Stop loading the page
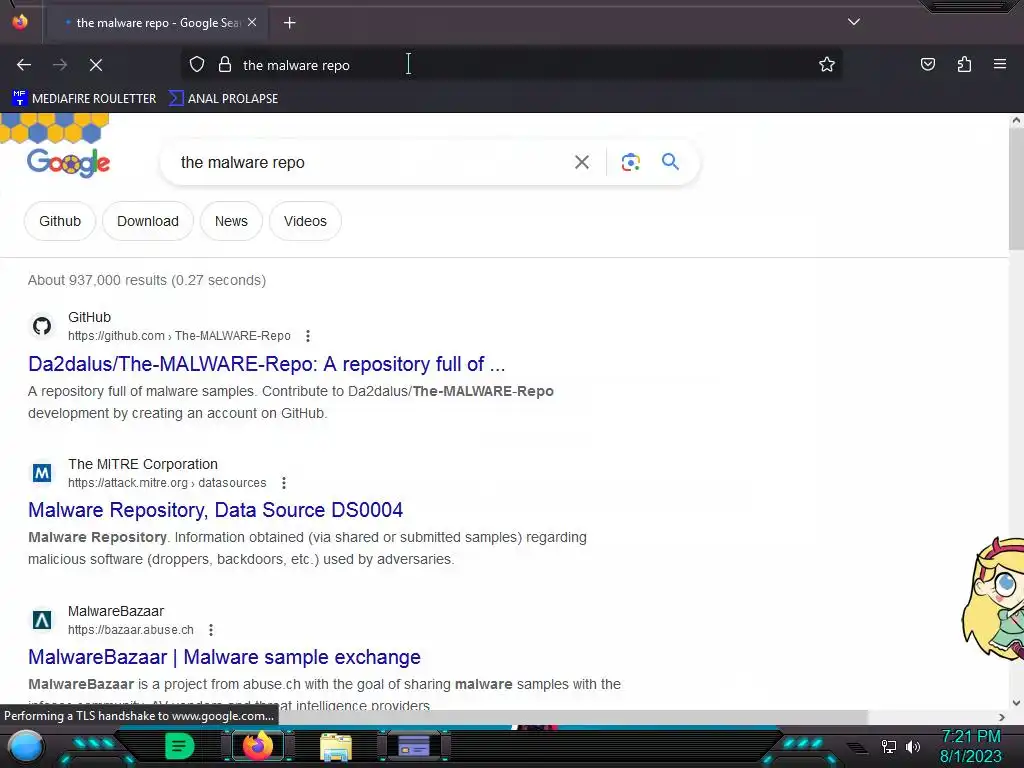The width and height of the screenshot is (1024, 768). (x=95, y=65)
